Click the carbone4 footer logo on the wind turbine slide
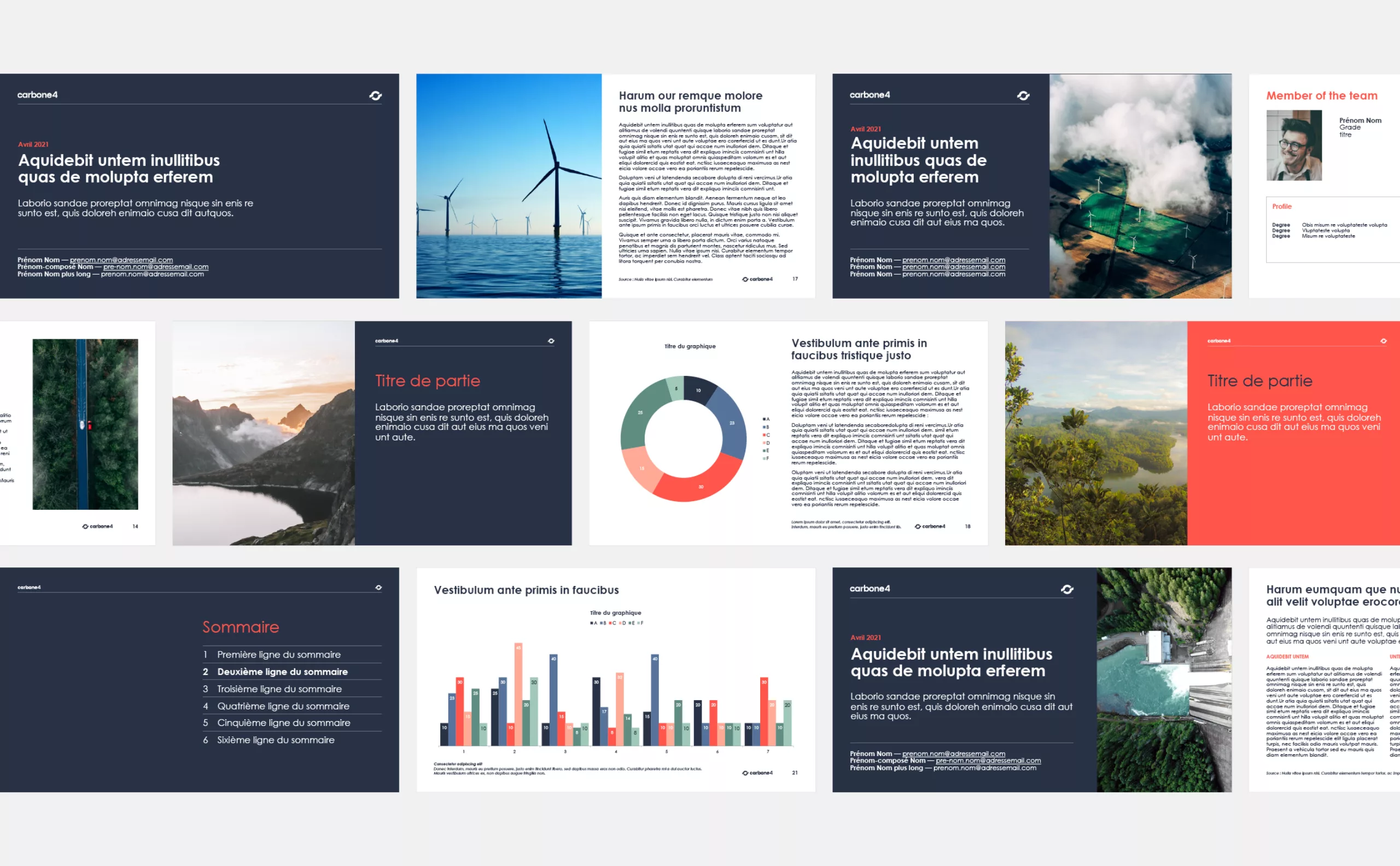Image resolution: width=1400 pixels, height=866 pixels. pyautogui.click(x=757, y=279)
